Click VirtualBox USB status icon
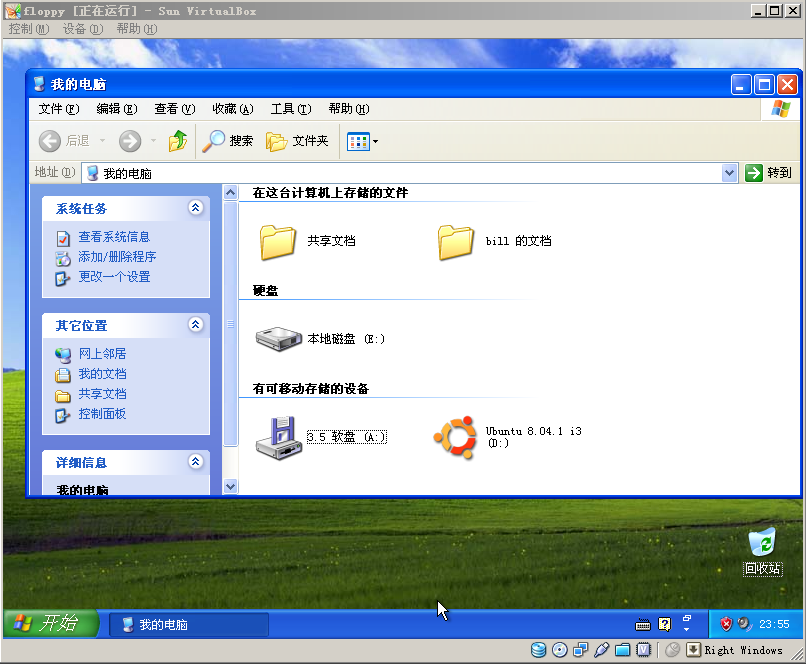The image size is (806, 664). point(601,650)
